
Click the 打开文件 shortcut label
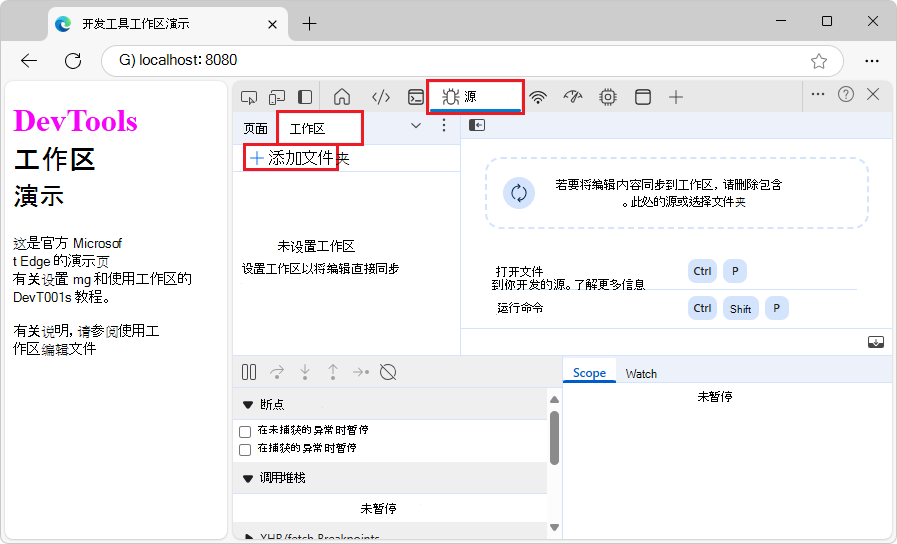pyautogui.click(x=519, y=271)
